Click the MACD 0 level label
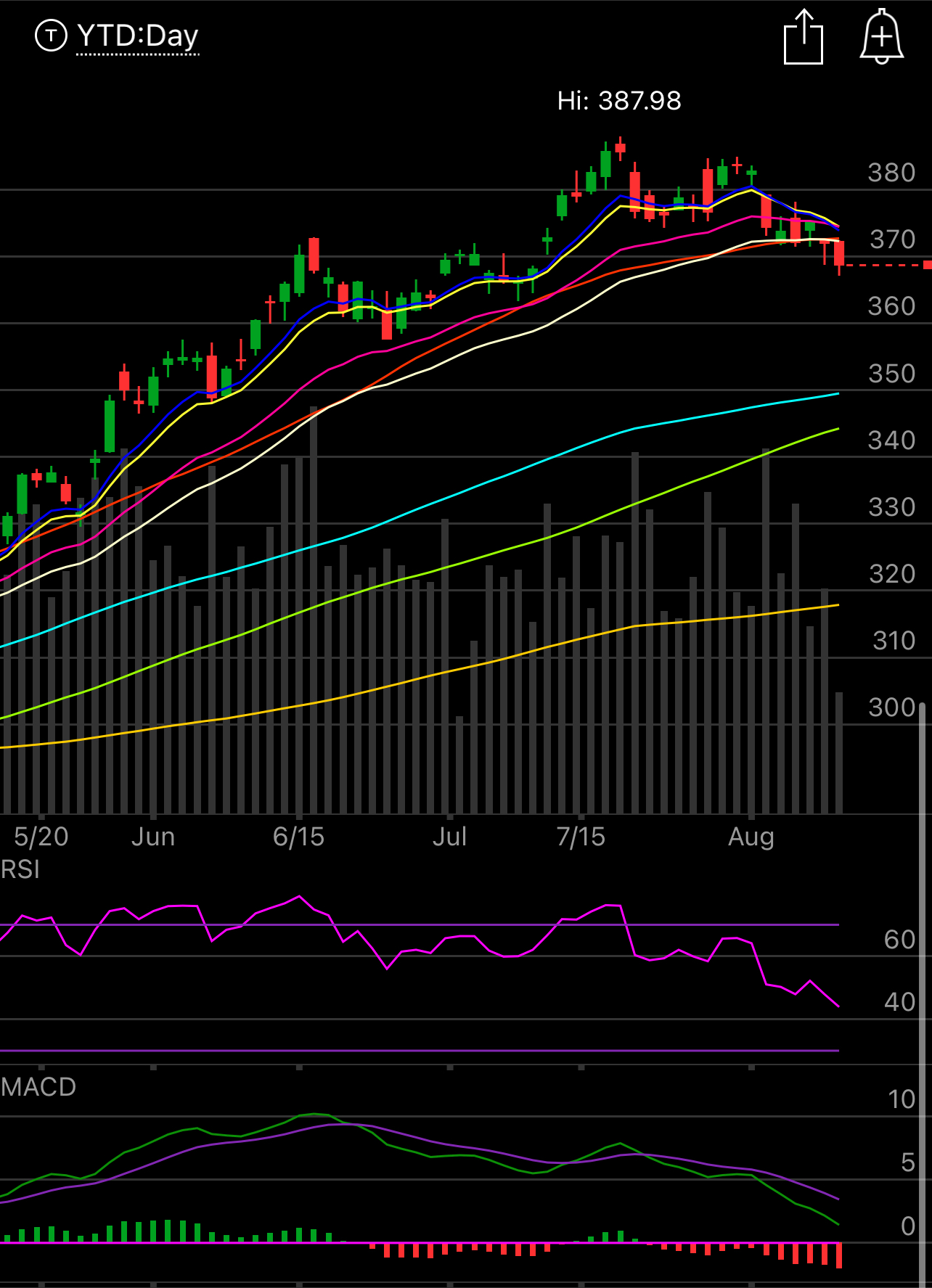This screenshot has height=1288, width=932. tap(908, 1226)
